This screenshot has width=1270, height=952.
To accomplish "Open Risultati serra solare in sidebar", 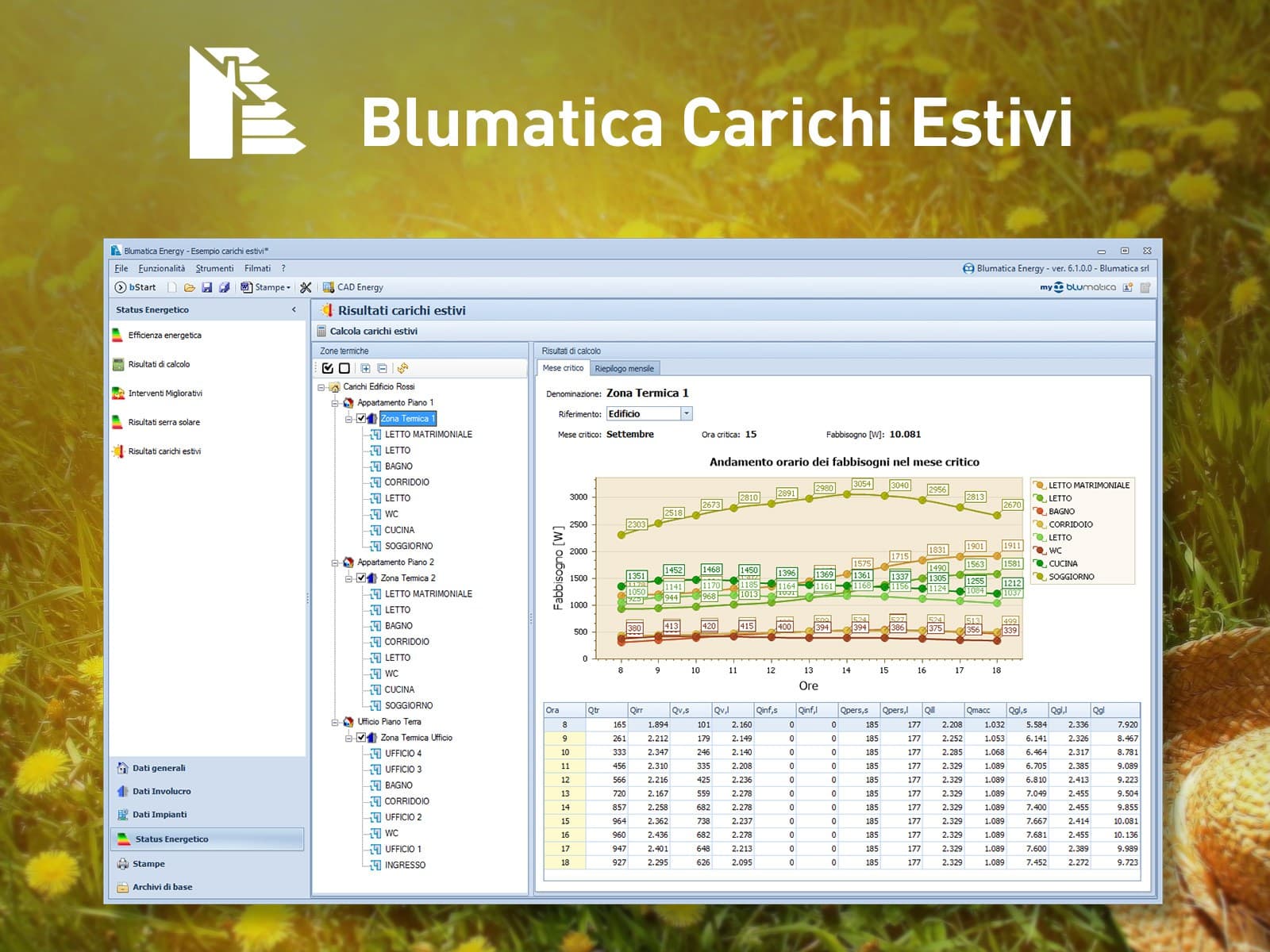I will click(156, 422).
